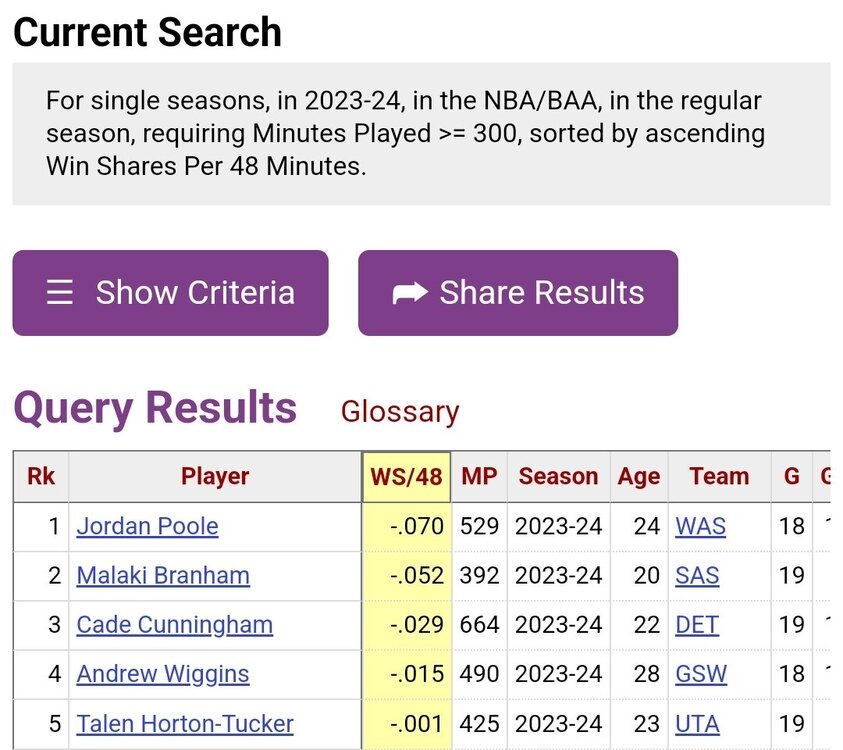
Task: Follow the SAS team link
Action: pyautogui.click(x=697, y=576)
